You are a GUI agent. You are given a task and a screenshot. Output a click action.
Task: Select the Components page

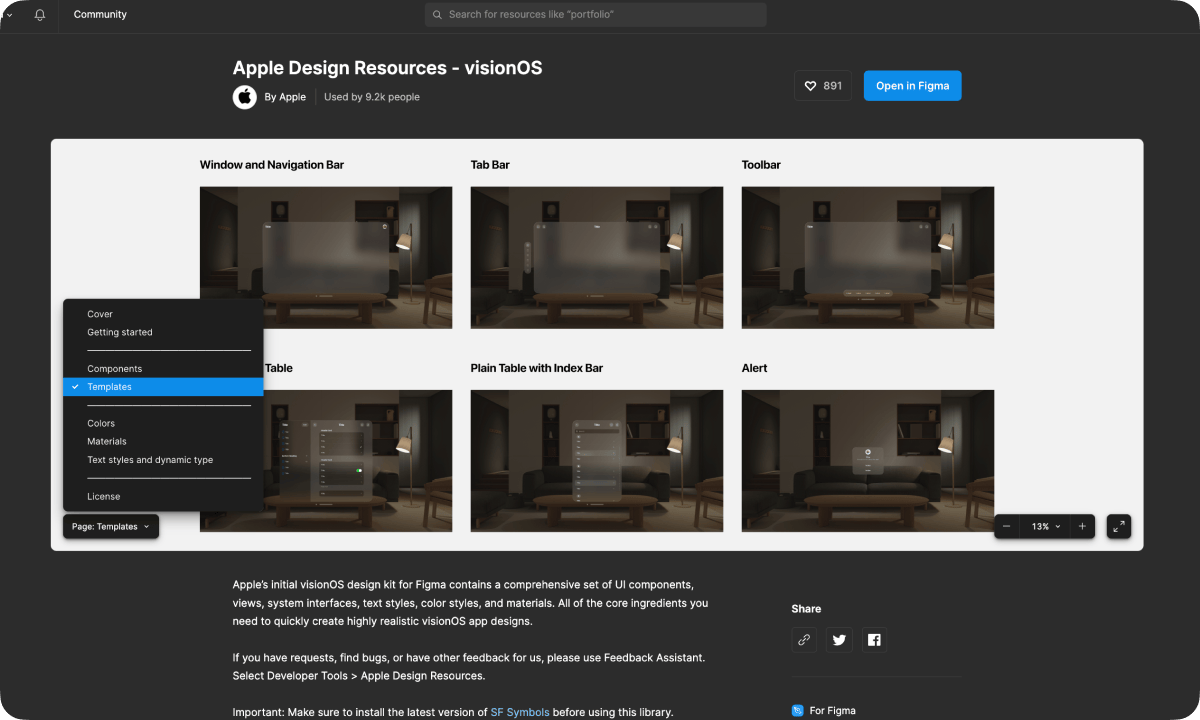click(x=163, y=369)
